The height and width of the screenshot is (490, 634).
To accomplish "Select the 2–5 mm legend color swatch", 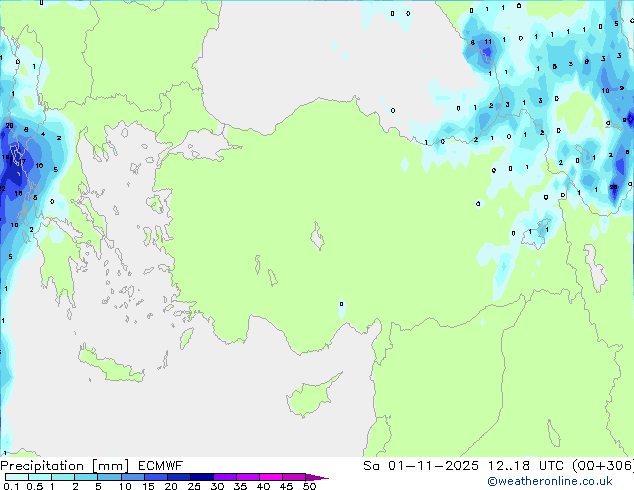I will point(86,477).
